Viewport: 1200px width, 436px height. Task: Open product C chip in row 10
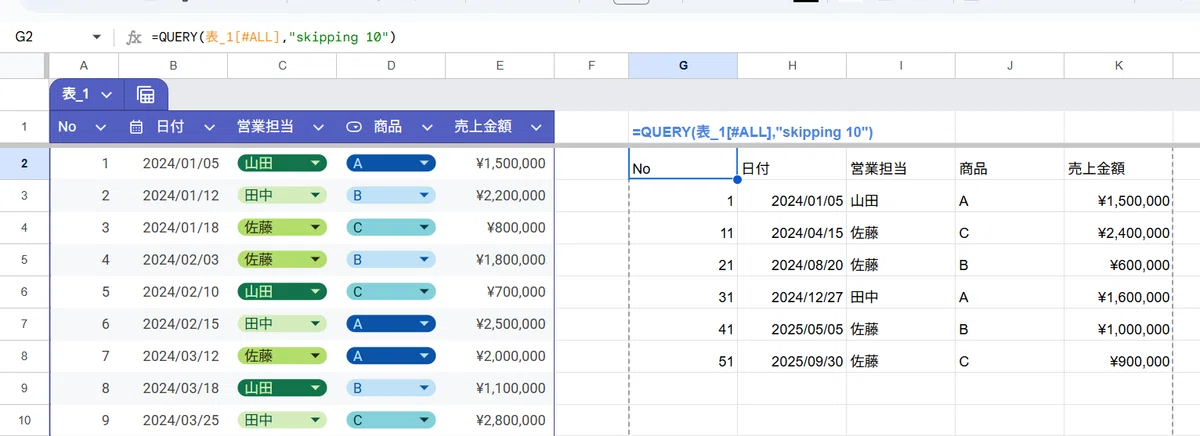[391, 421]
